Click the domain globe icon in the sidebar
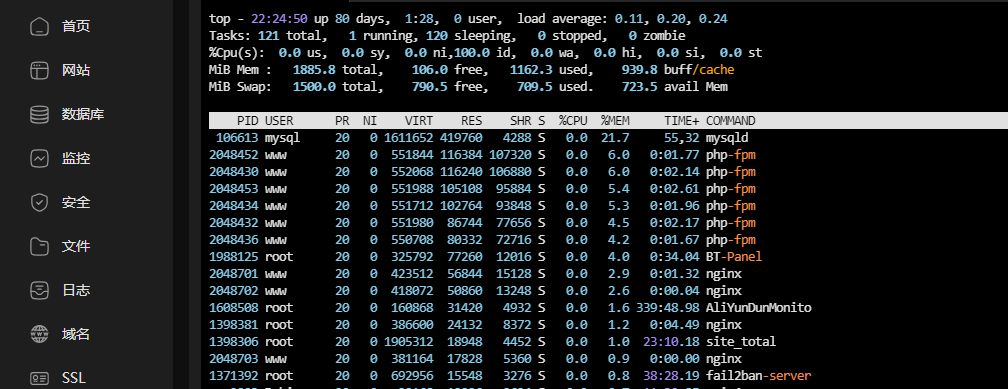This screenshot has width=1008, height=389. coord(40,334)
